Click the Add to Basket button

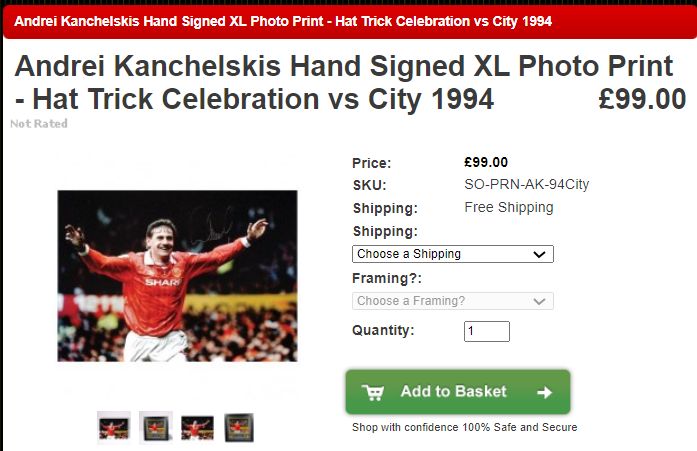pyautogui.click(x=458, y=392)
